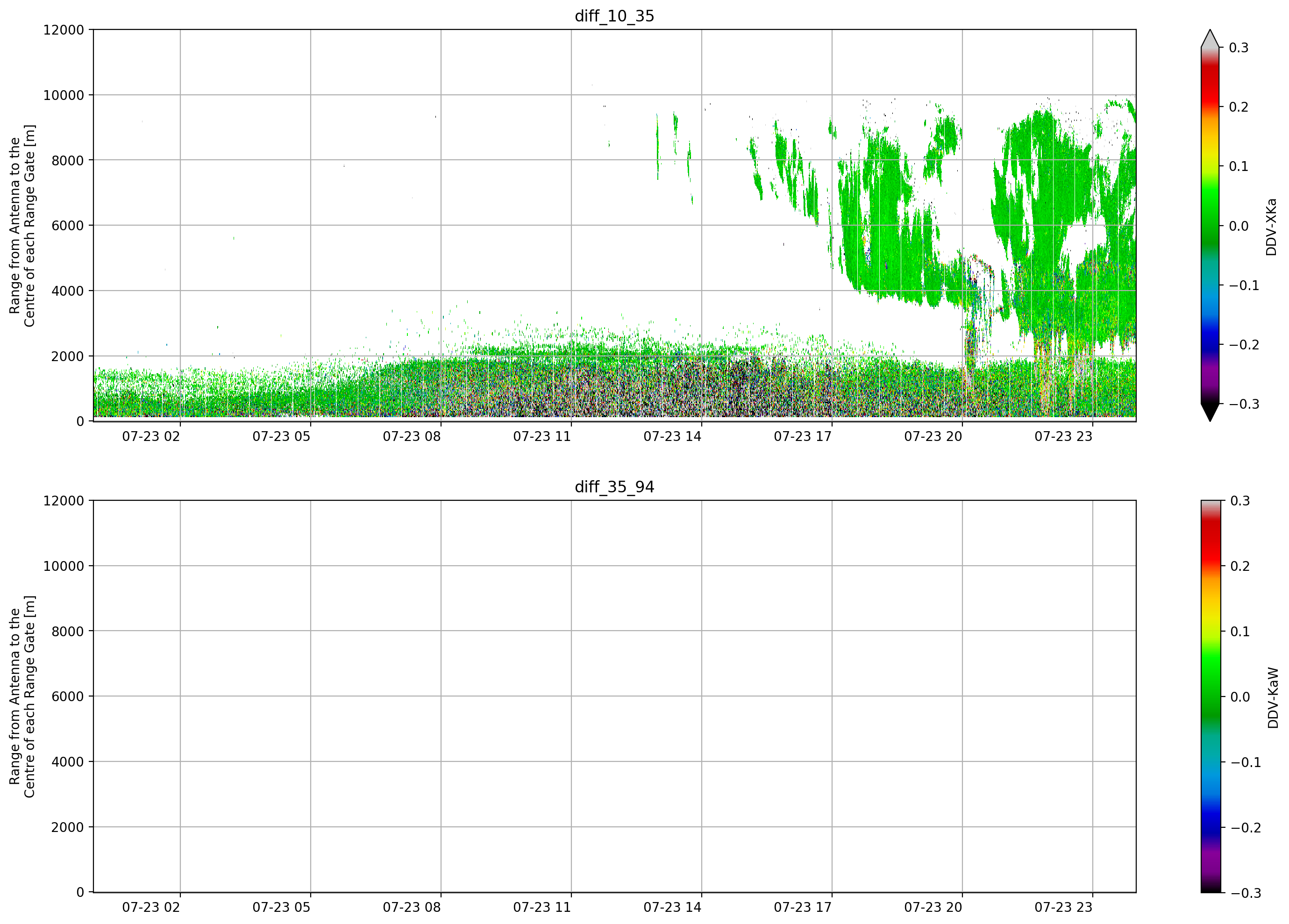Click the diff_35_94 plot title
The width and height of the screenshot is (1289, 924).
click(x=614, y=487)
